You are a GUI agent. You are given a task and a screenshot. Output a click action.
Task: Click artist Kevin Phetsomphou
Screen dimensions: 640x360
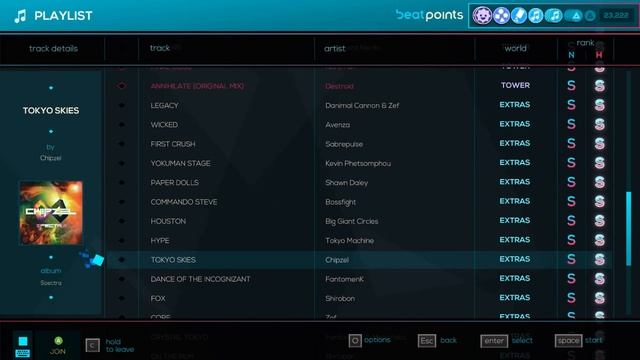point(358,164)
